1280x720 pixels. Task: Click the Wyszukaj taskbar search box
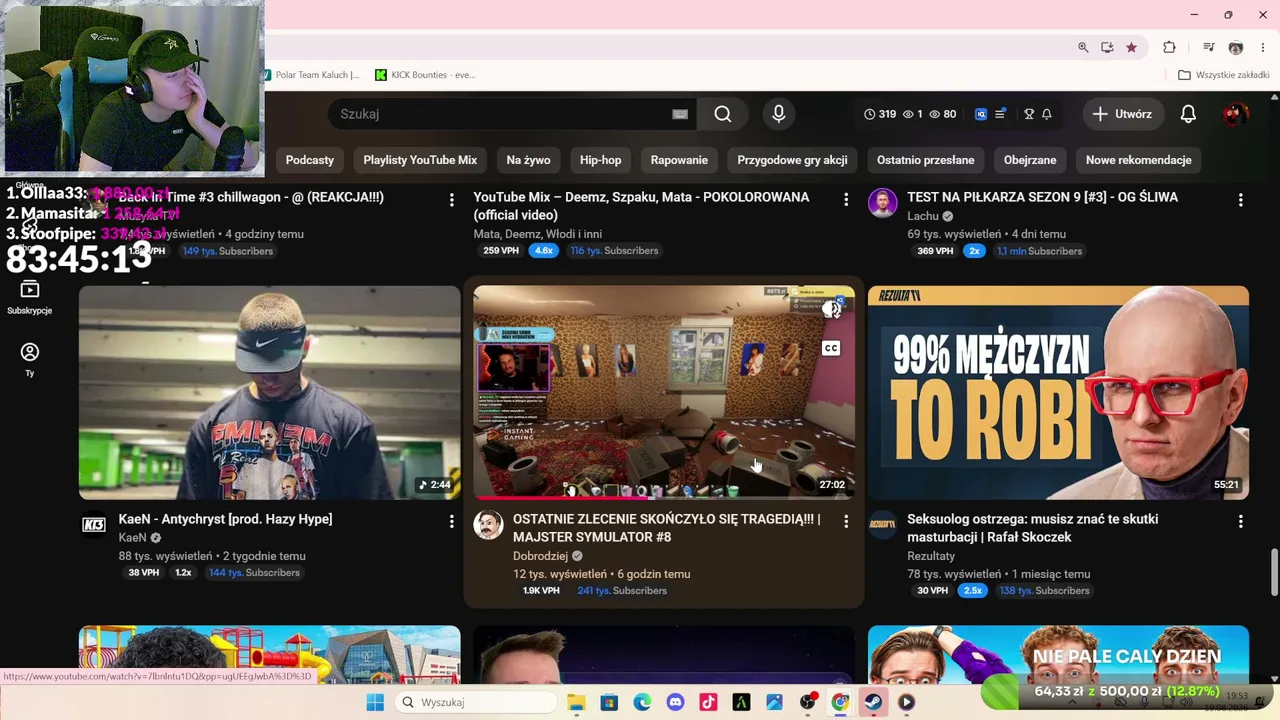click(x=475, y=702)
